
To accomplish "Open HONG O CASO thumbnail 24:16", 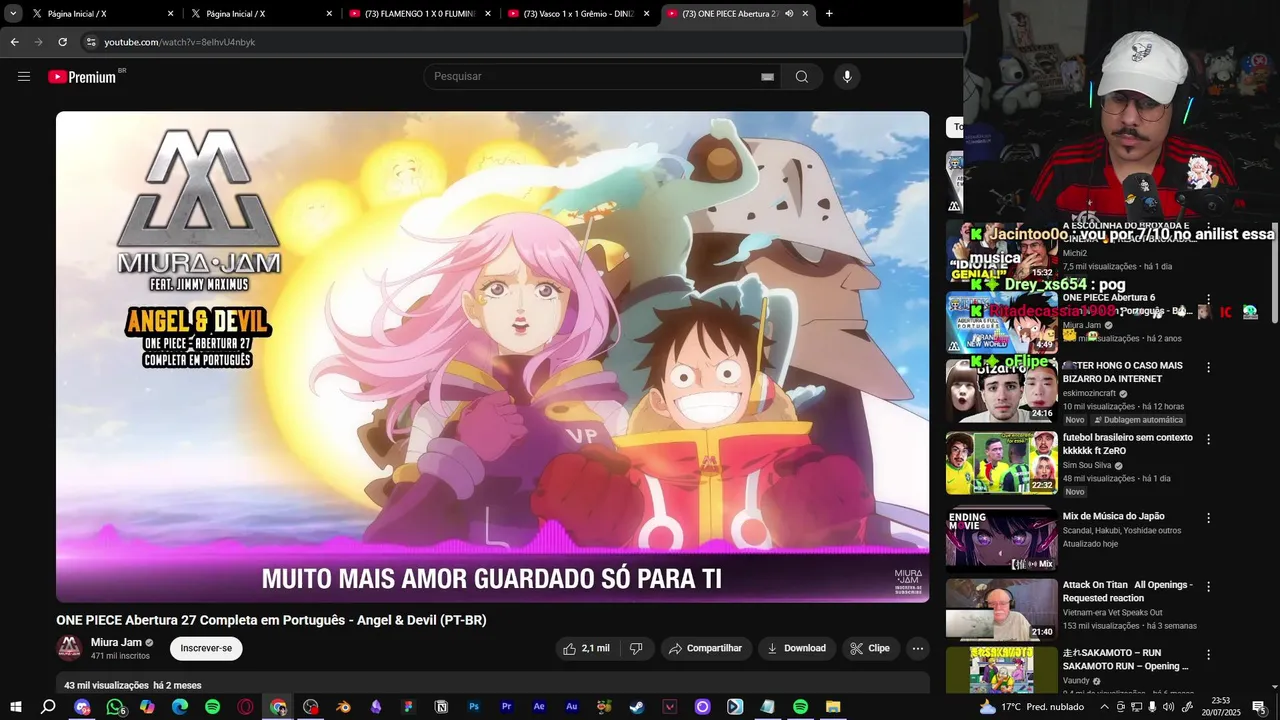I will pos(1001,391).
